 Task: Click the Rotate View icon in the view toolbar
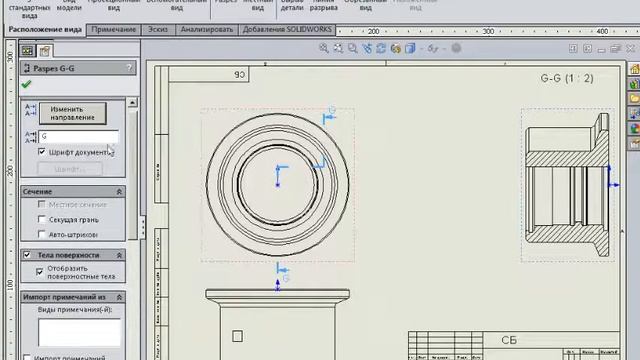click(x=381, y=48)
